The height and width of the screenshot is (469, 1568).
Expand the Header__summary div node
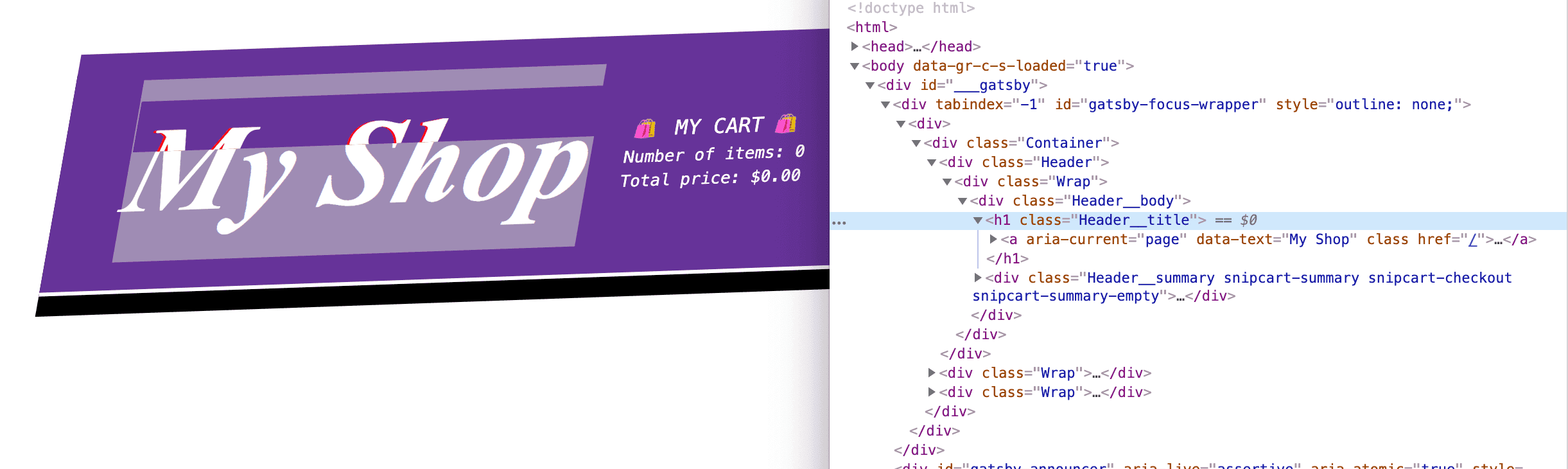pos(978,278)
